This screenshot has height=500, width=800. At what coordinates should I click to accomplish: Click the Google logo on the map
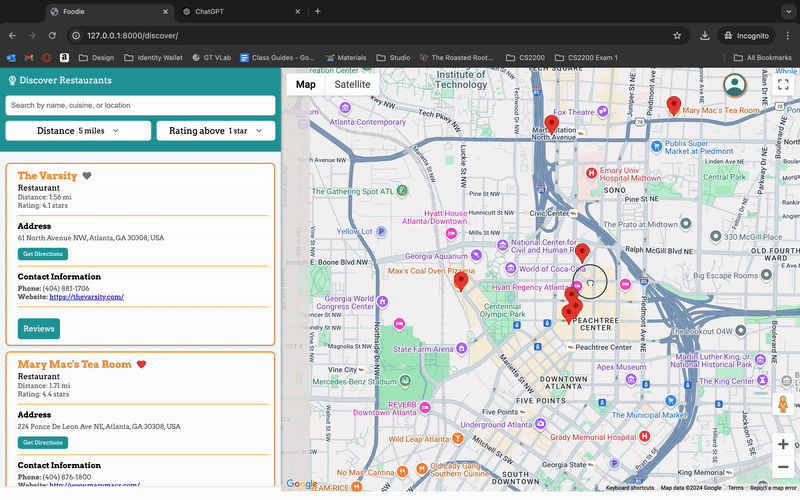302,484
